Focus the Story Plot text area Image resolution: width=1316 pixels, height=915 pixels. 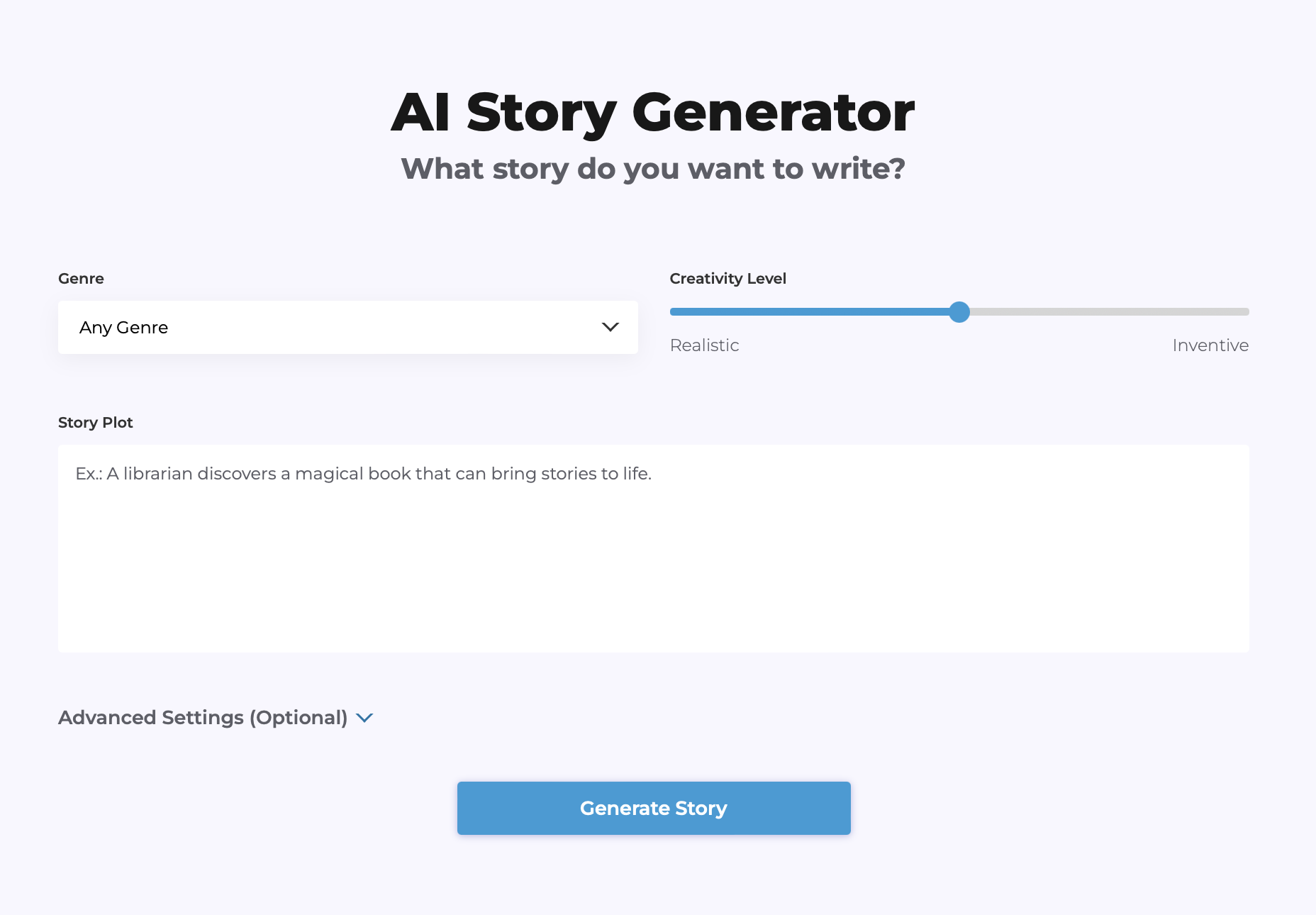653,548
